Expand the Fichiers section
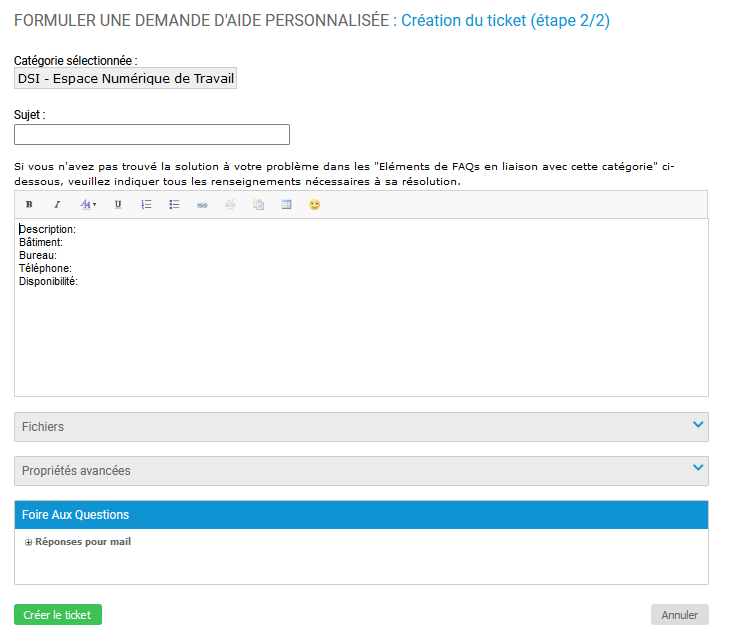 (361, 427)
